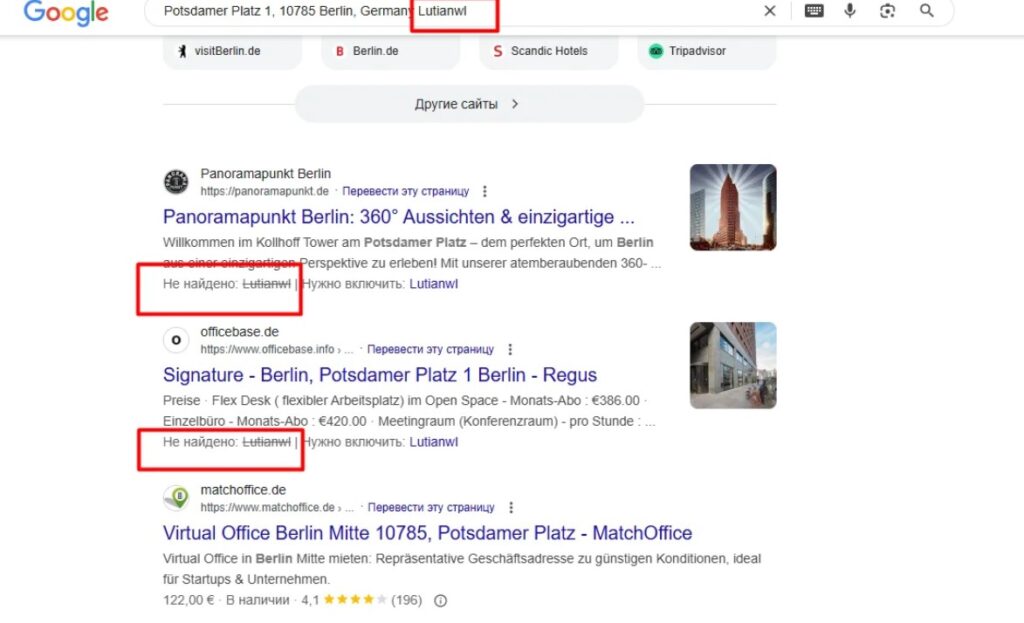
Task: Click the officebase.de favicon
Action: point(176,340)
